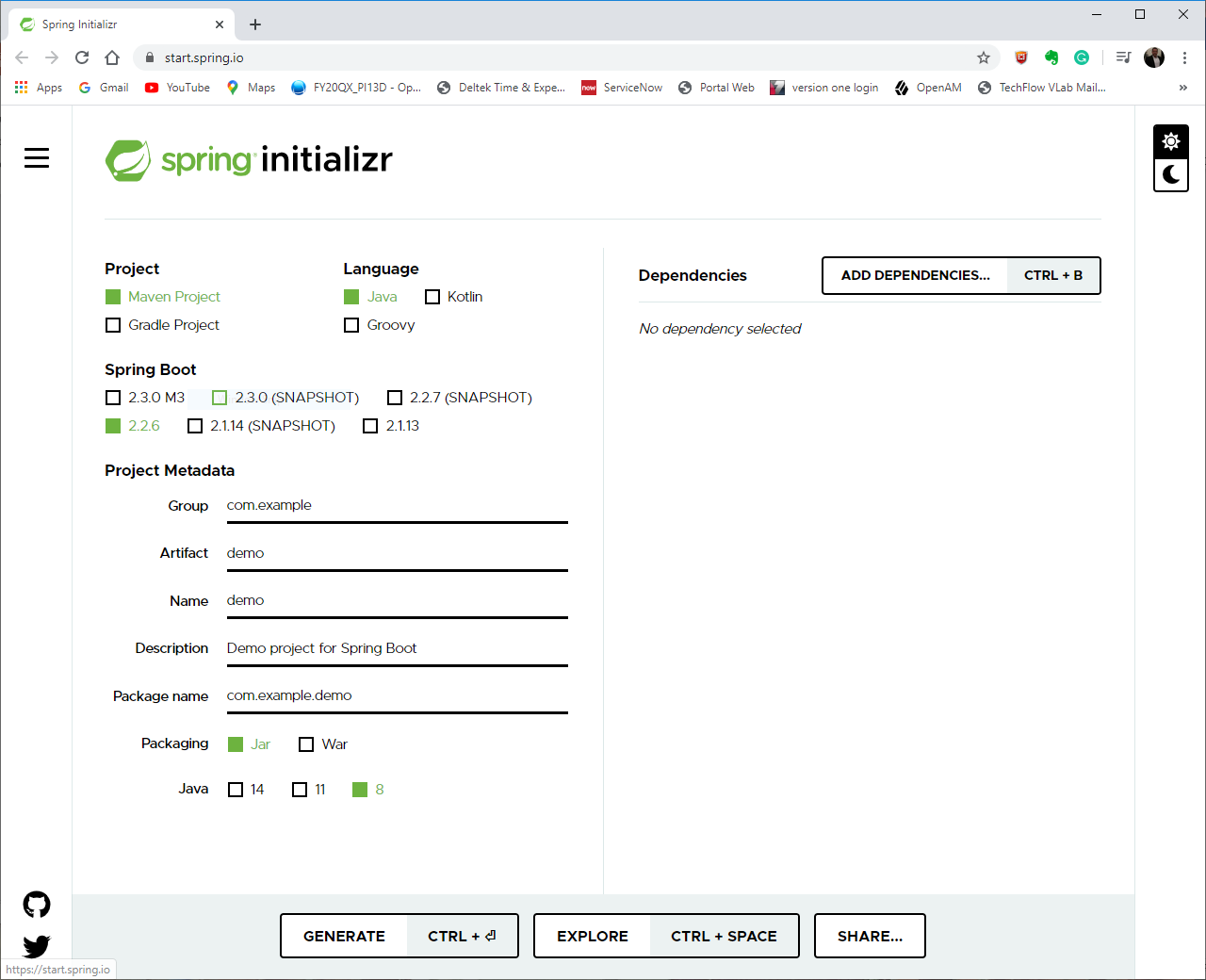Viewport: 1206px width, 980px height.
Task: Click the Share button
Action: pos(870,936)
